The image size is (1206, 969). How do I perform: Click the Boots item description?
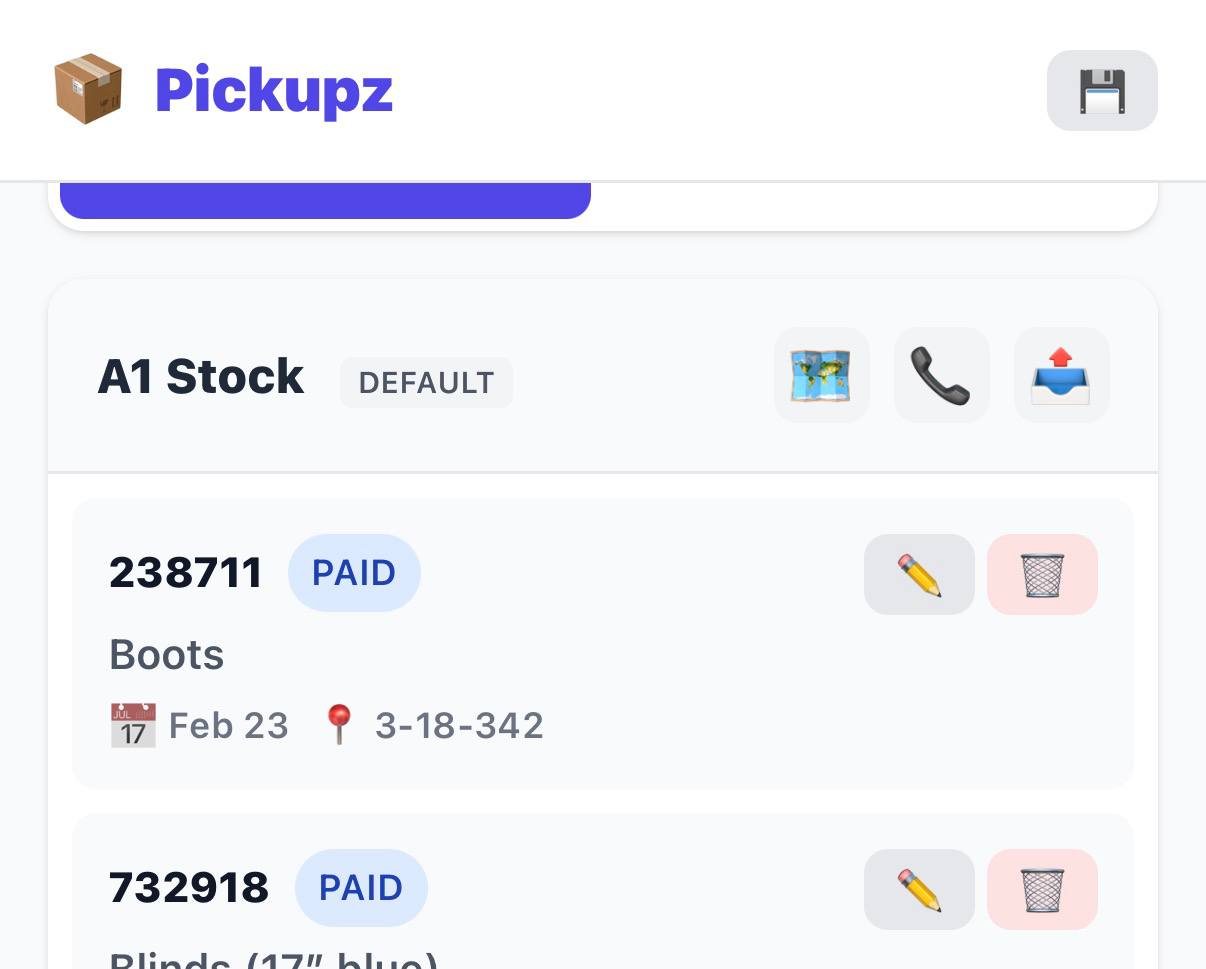[x=166, y=654]
